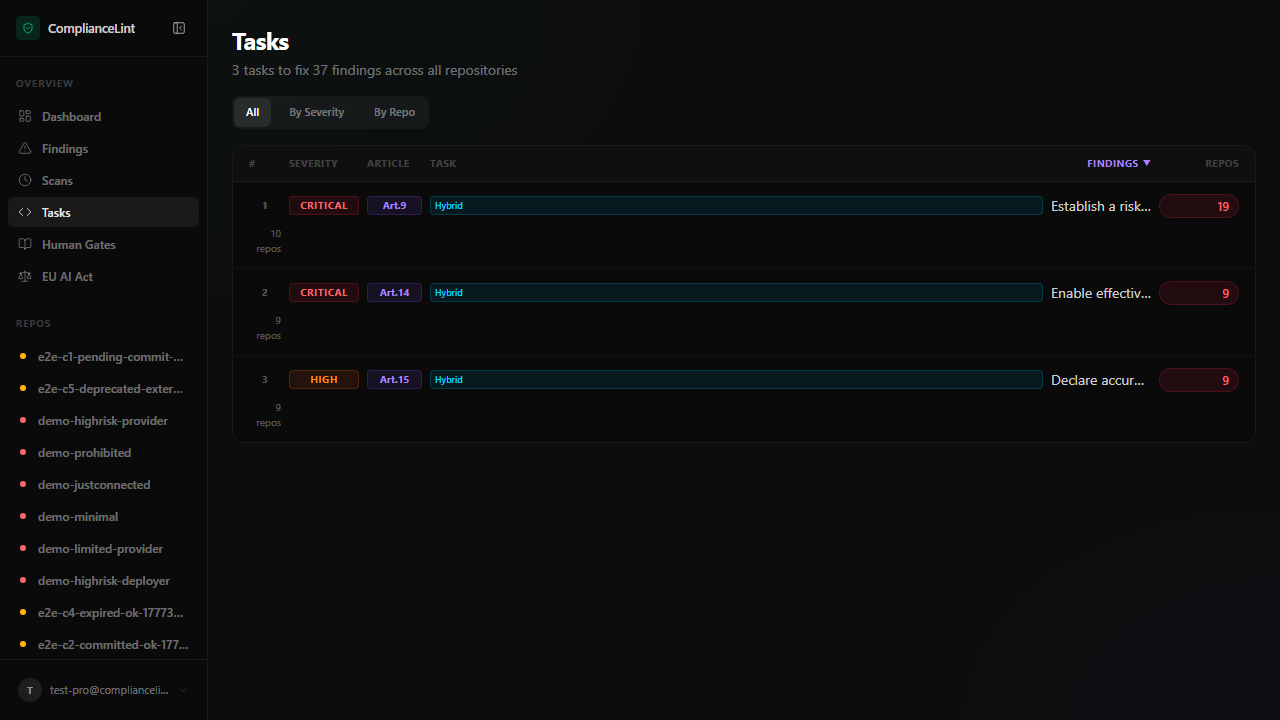Switch to the All filter
The height and width of the screenshot is (720, 1280).
point(252,112)
